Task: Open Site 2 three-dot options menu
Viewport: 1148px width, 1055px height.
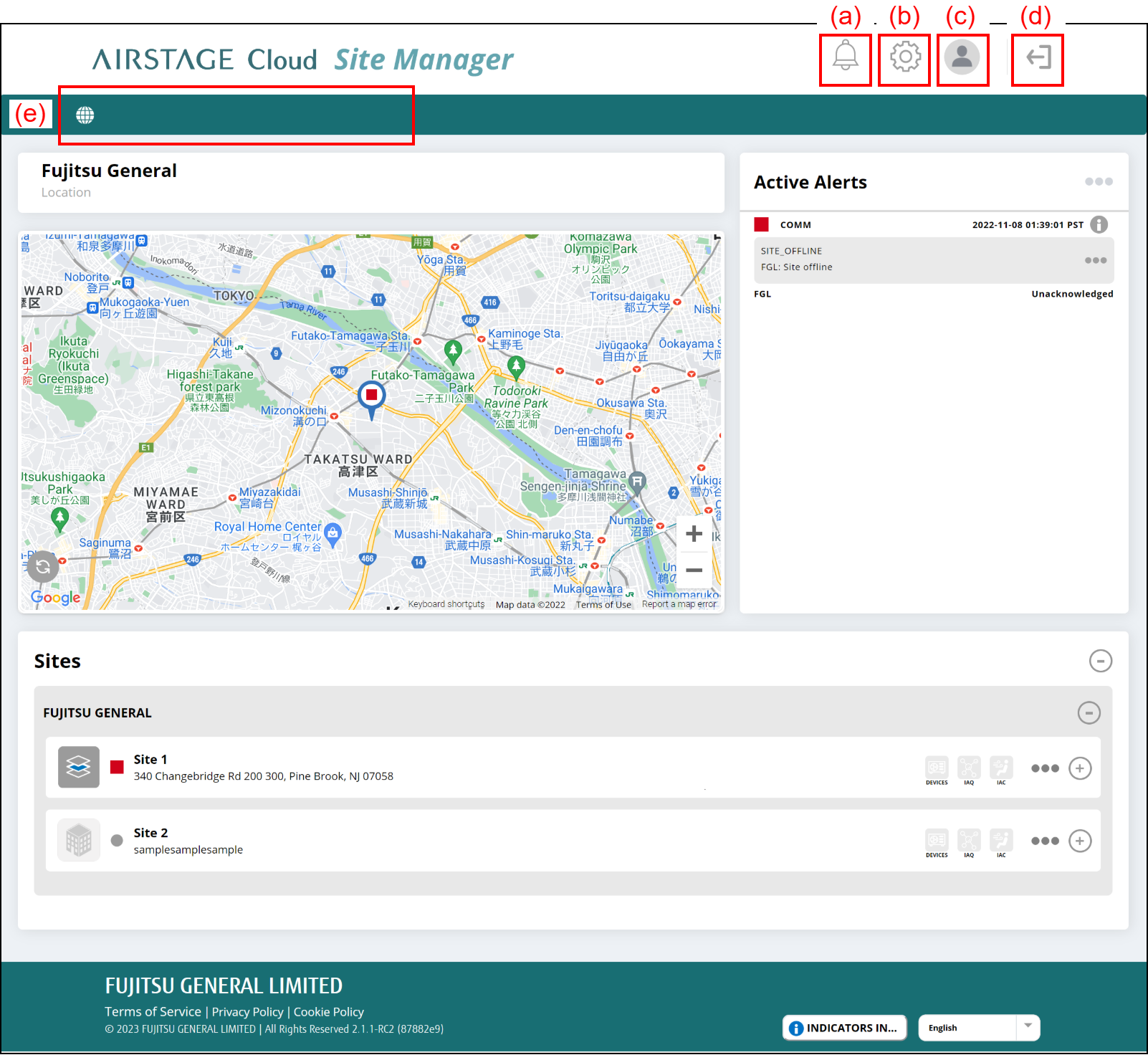Action: click(x=1045, y=841)
